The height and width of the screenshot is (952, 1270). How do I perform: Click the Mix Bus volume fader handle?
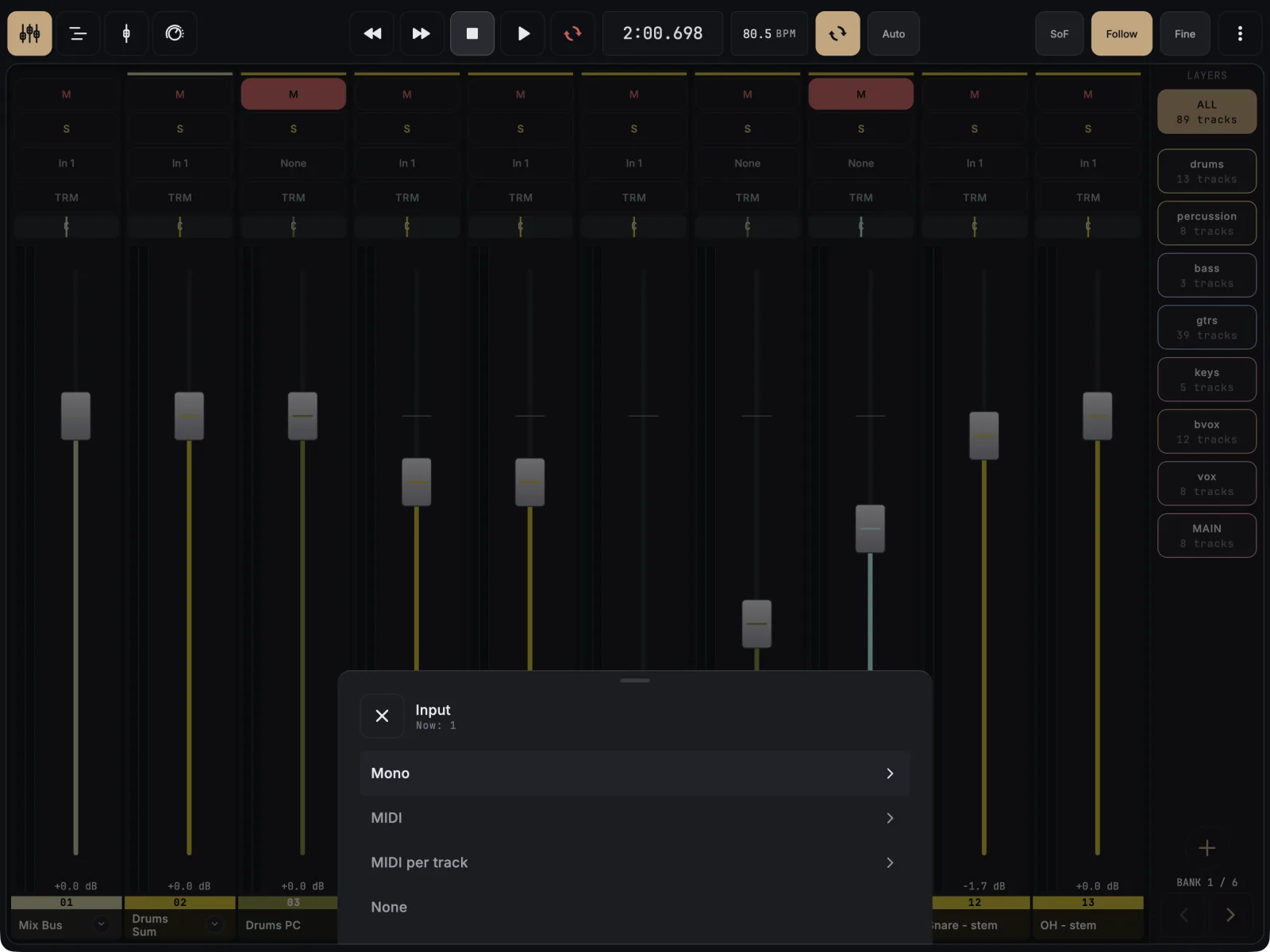pos(76,416)
